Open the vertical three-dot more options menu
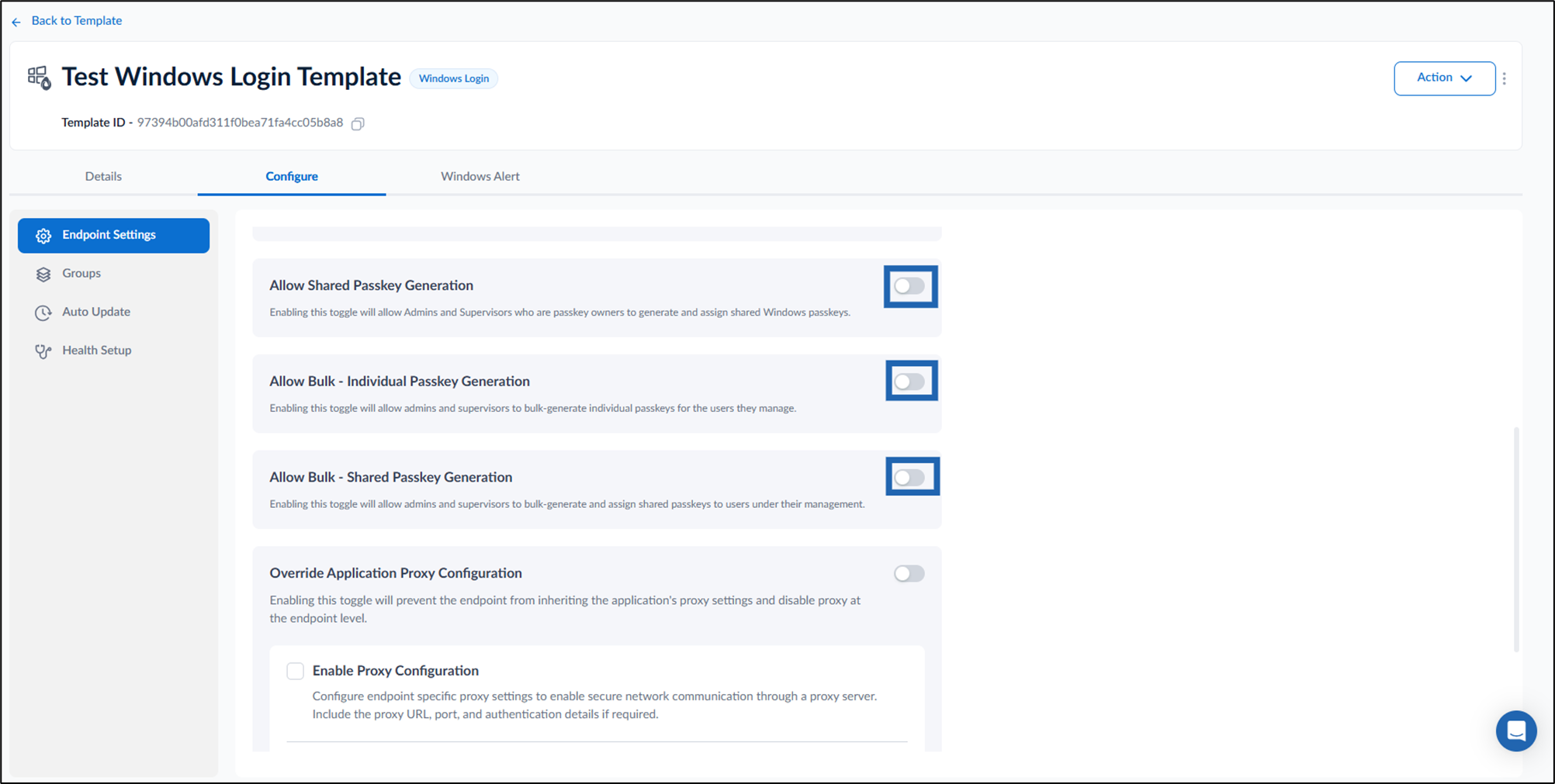1555x784 pixels. (1505, 78)
